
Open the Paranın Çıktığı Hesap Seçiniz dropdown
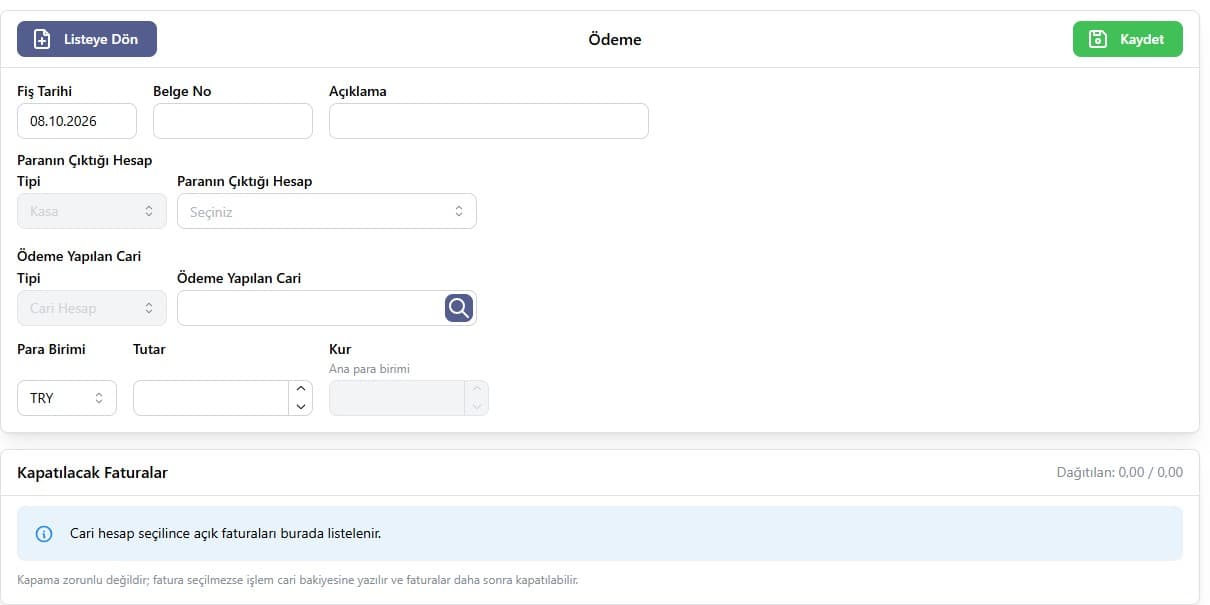click(327, 211)
